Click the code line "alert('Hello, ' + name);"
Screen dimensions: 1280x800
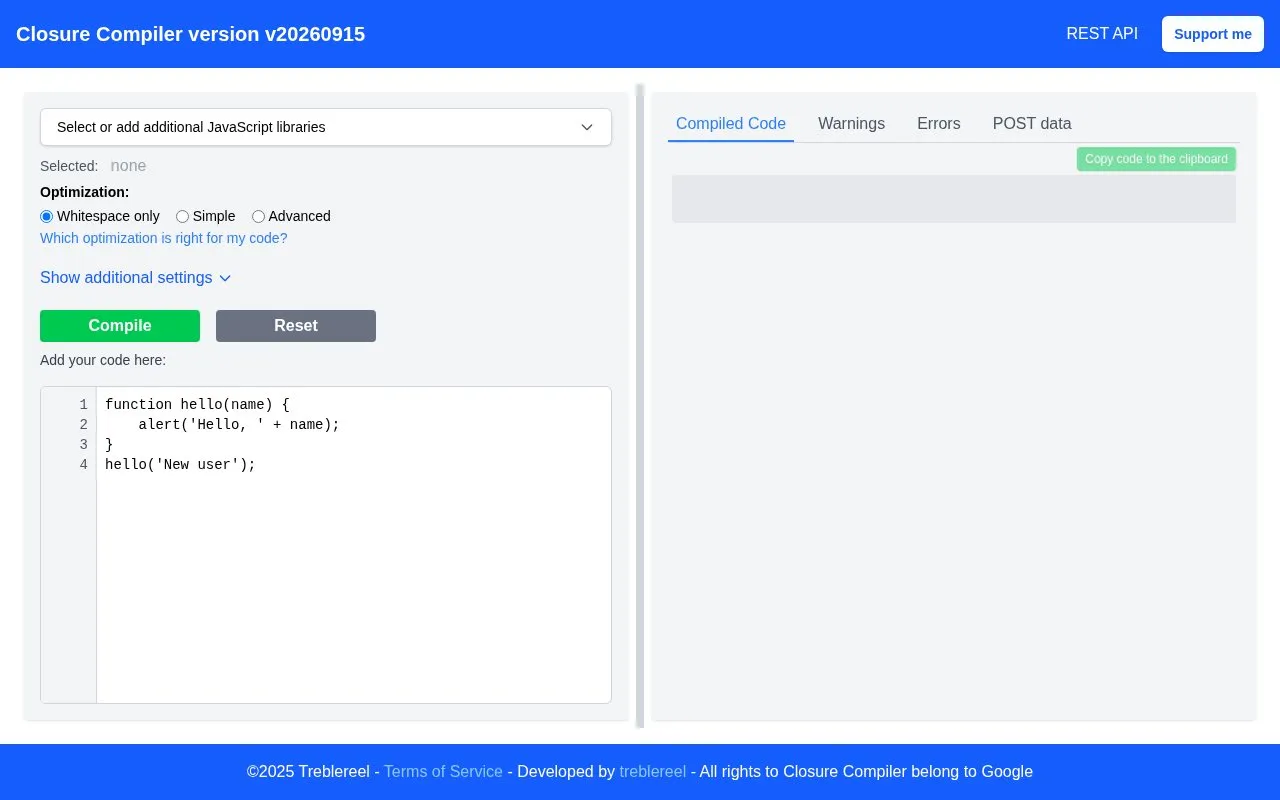click(239, 425)
